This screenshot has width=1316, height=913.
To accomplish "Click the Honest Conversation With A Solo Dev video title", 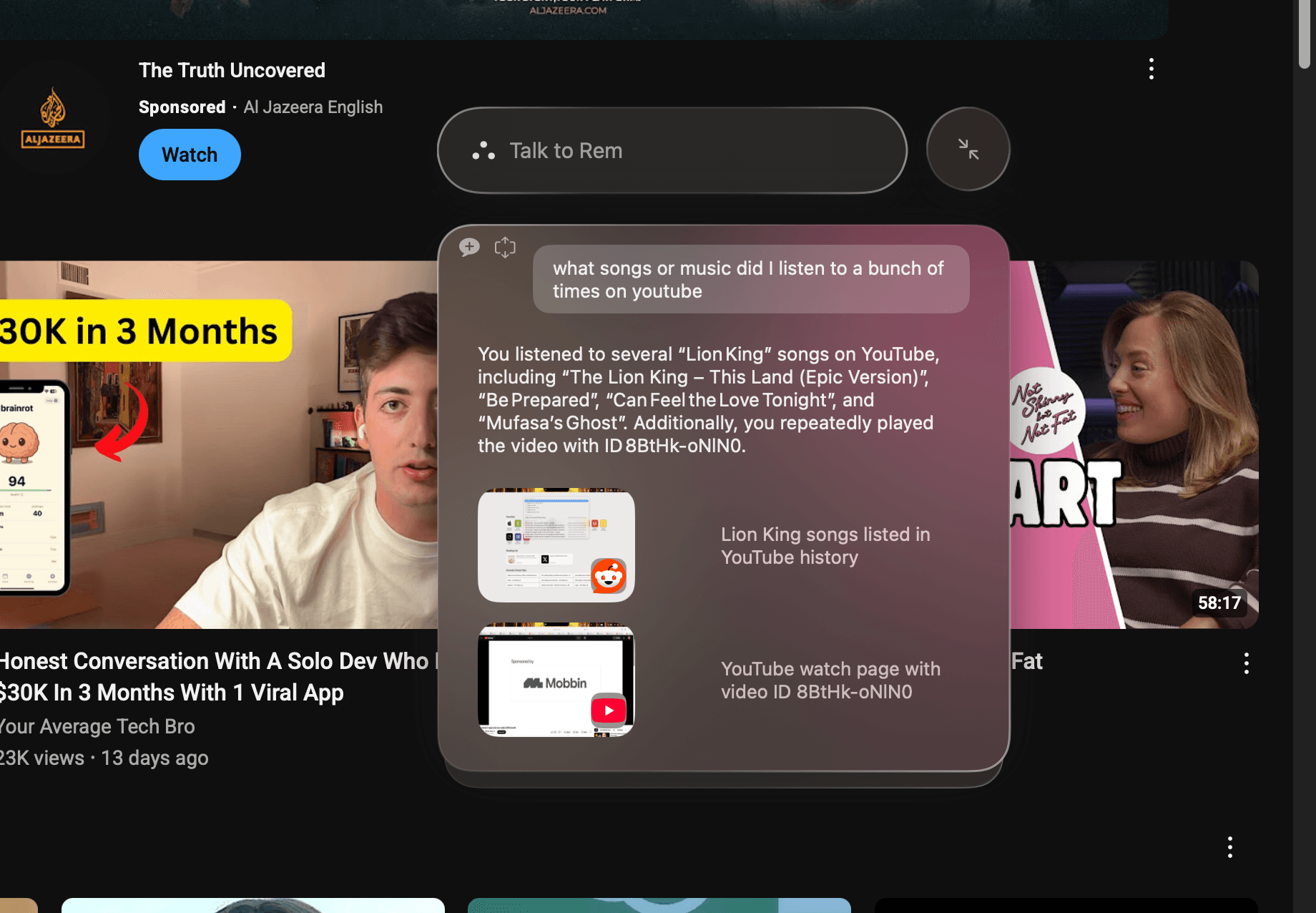I will [x=218, y=677].
